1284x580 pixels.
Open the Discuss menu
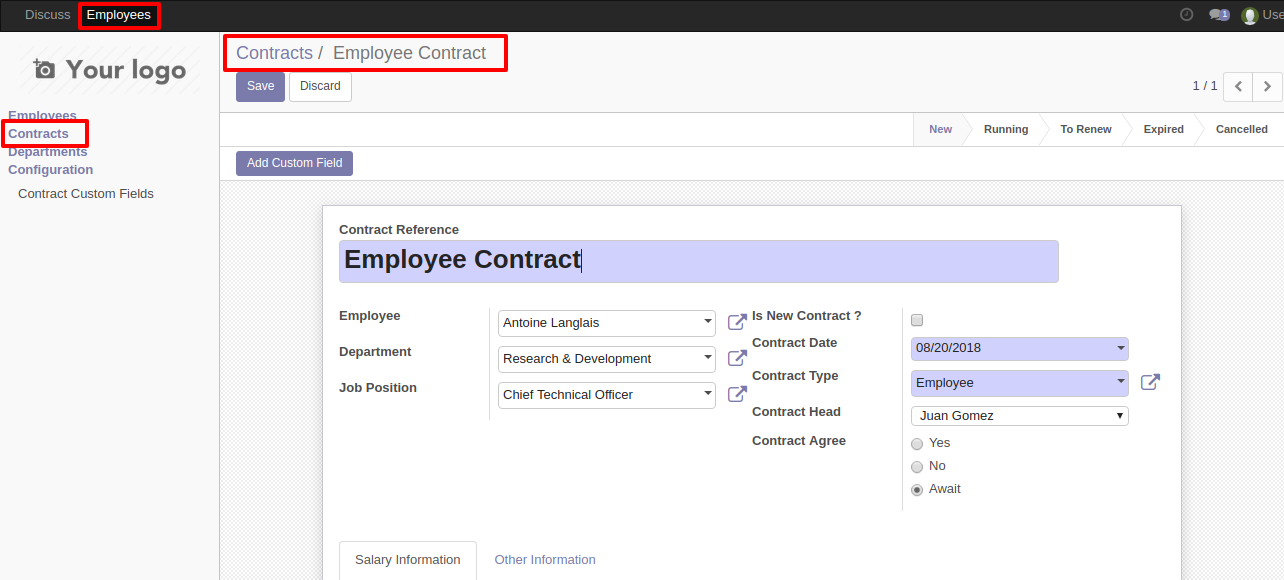click(x=48, y=15)
